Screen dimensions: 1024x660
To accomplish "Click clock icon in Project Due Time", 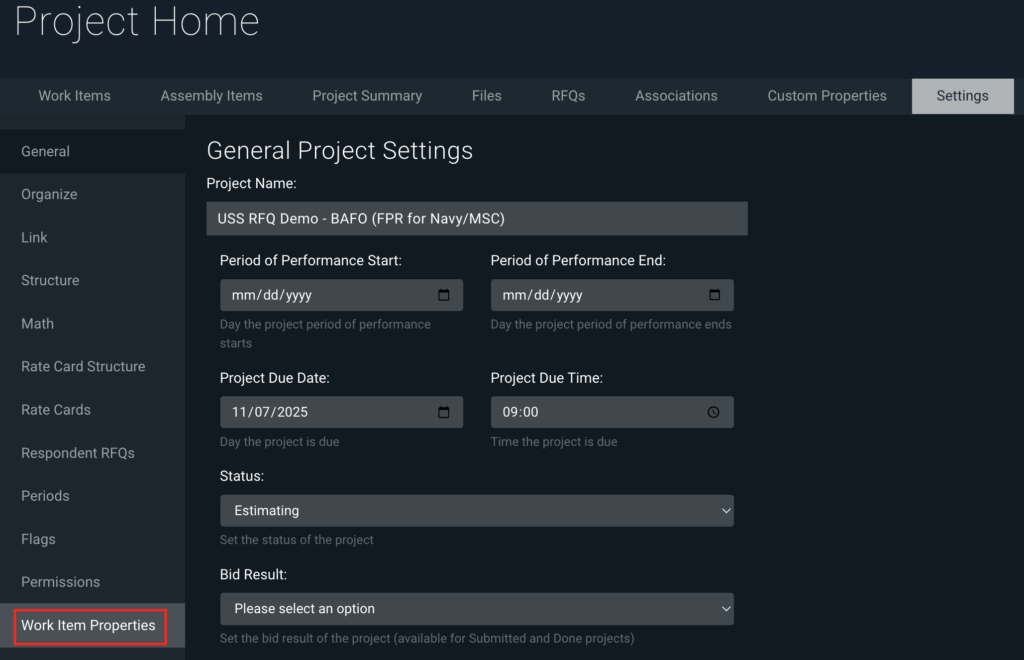I will click(x=713, y=412).
